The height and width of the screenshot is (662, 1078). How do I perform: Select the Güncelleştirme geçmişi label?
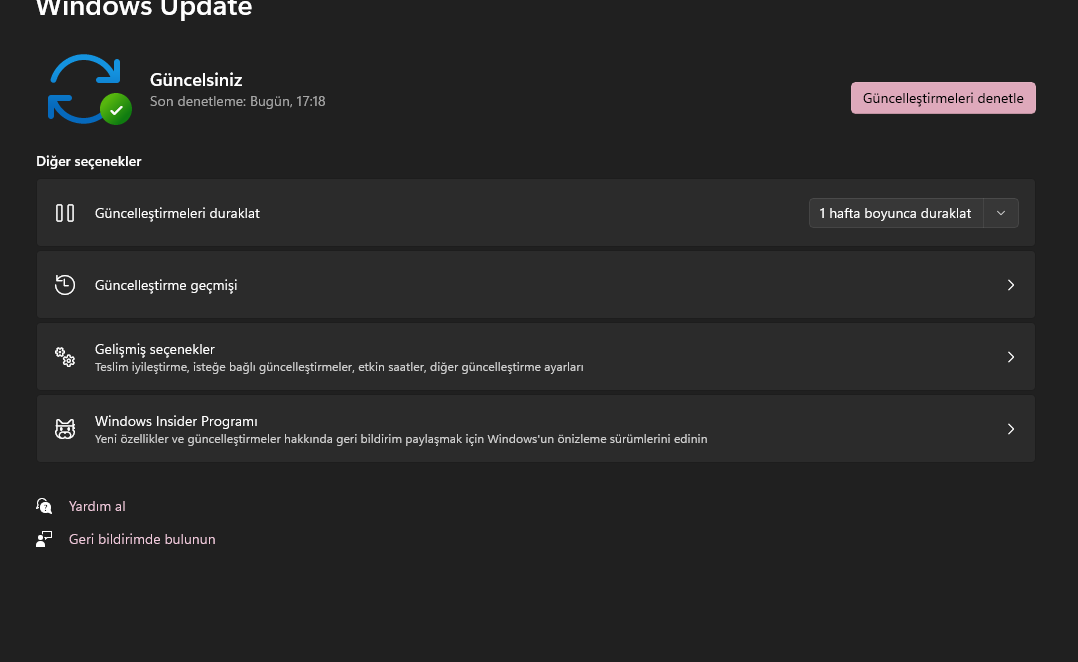click(166, 285)
